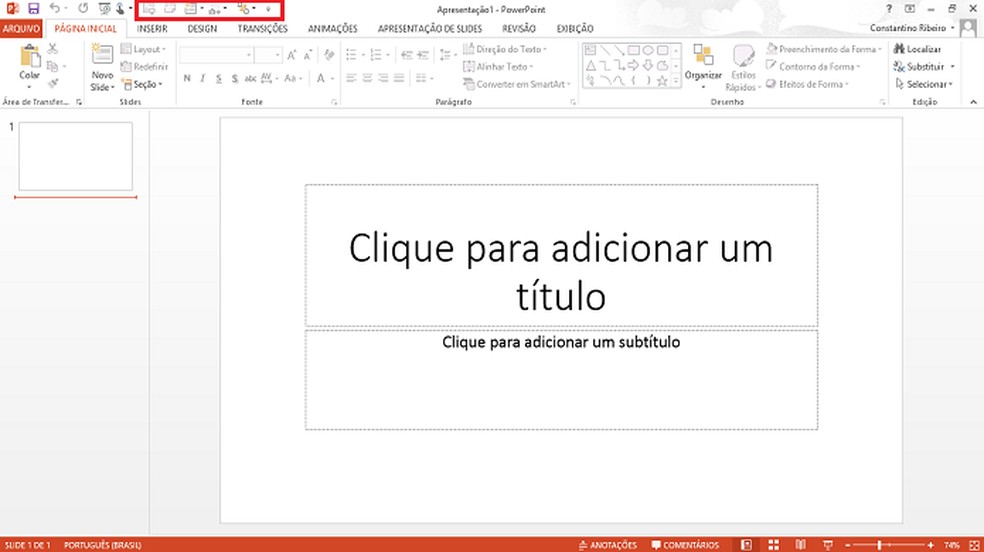Click fit slide to window icon

pyautogui.click(x=973, y=545)
